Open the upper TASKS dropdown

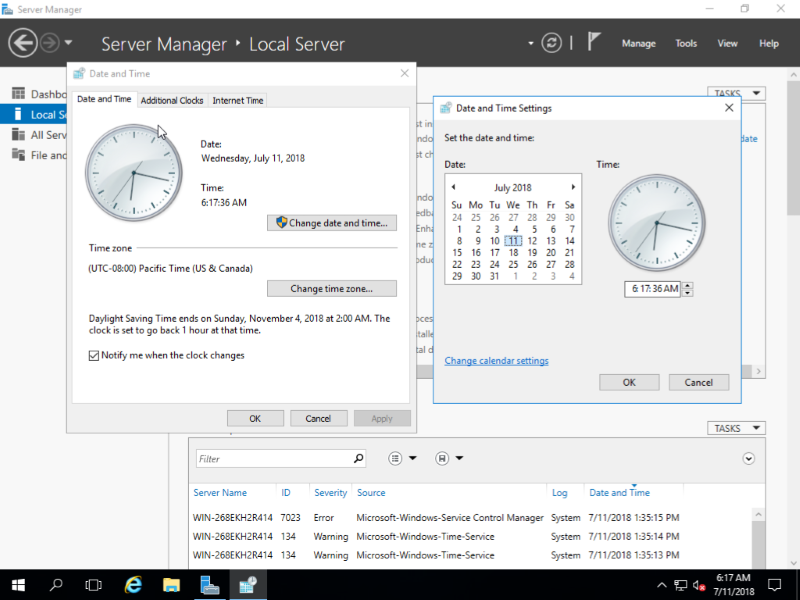[736, 93]
